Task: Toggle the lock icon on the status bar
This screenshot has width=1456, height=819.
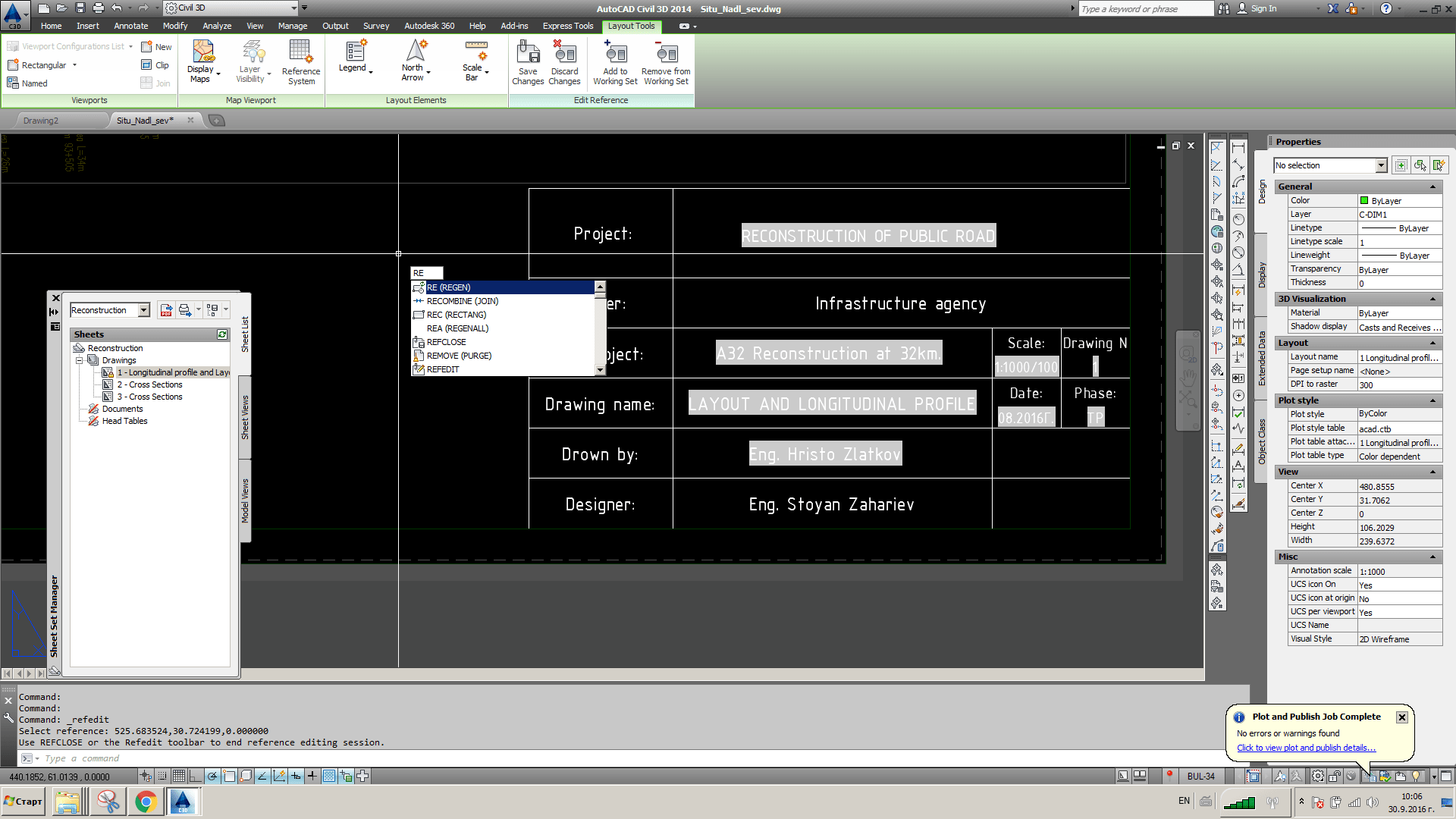Action: [1334, 776]
